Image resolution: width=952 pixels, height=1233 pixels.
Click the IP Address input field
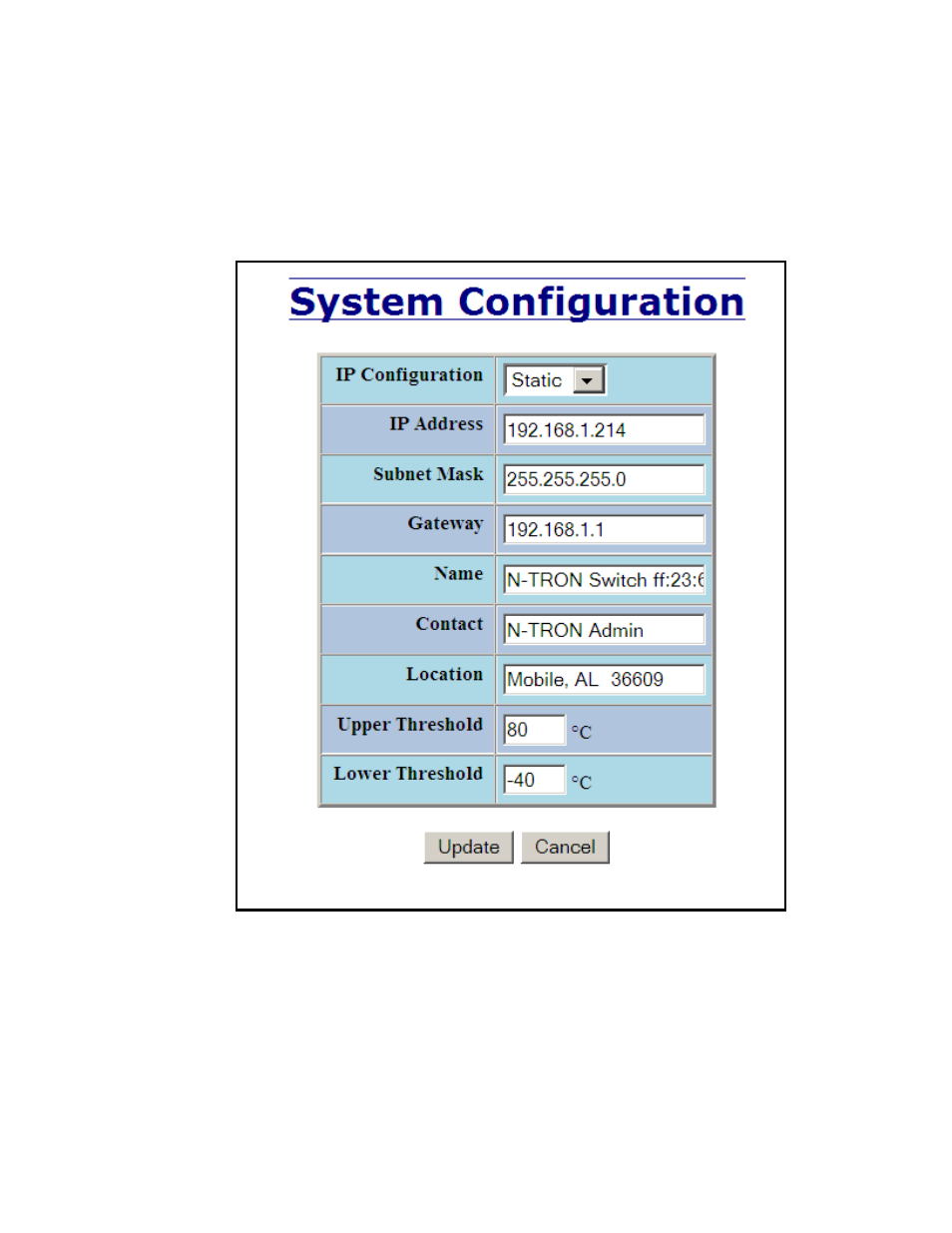tap(604, 430)
